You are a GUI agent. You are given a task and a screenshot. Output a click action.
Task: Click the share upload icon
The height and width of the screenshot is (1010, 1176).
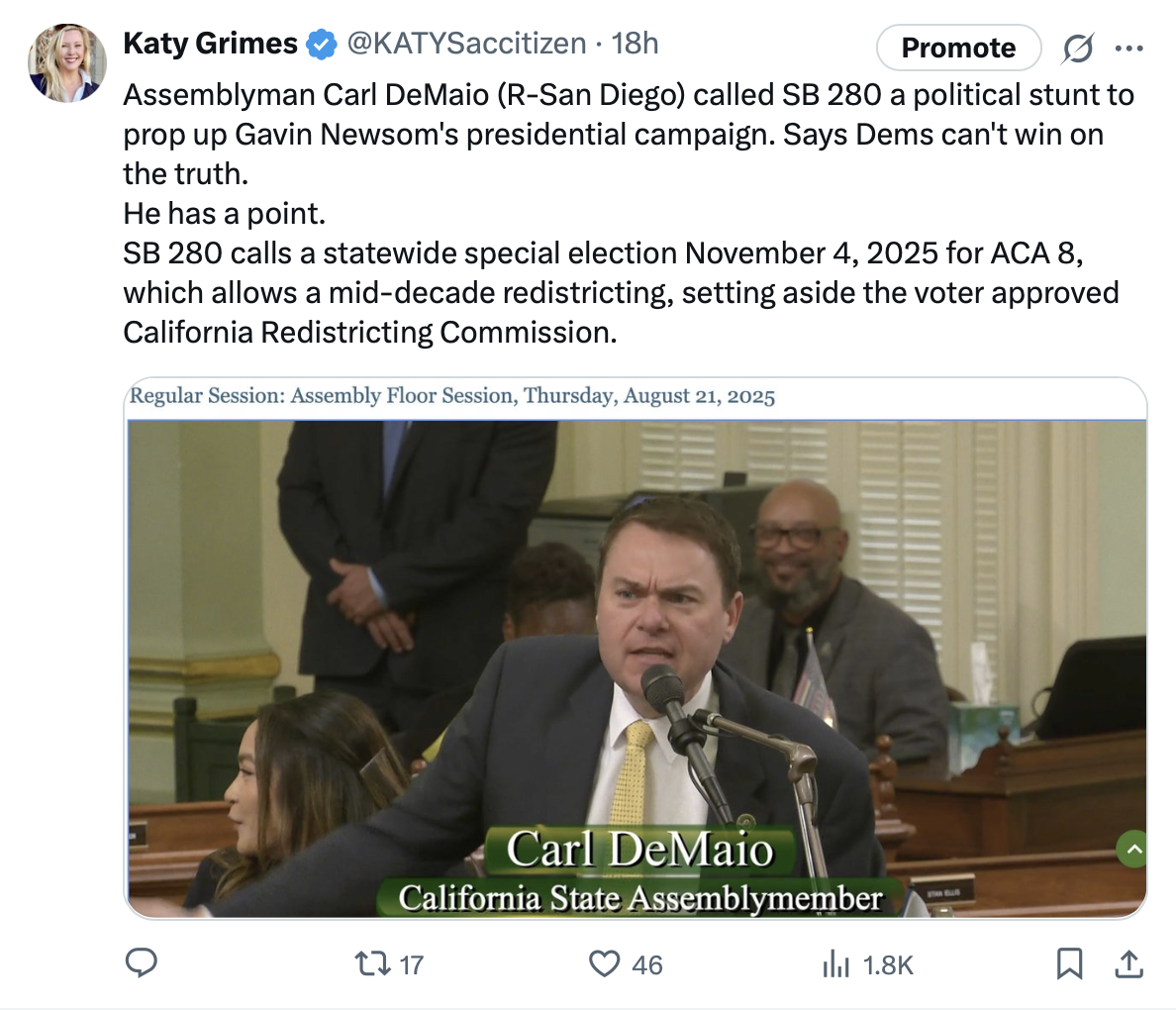[x=1128, y=963]
